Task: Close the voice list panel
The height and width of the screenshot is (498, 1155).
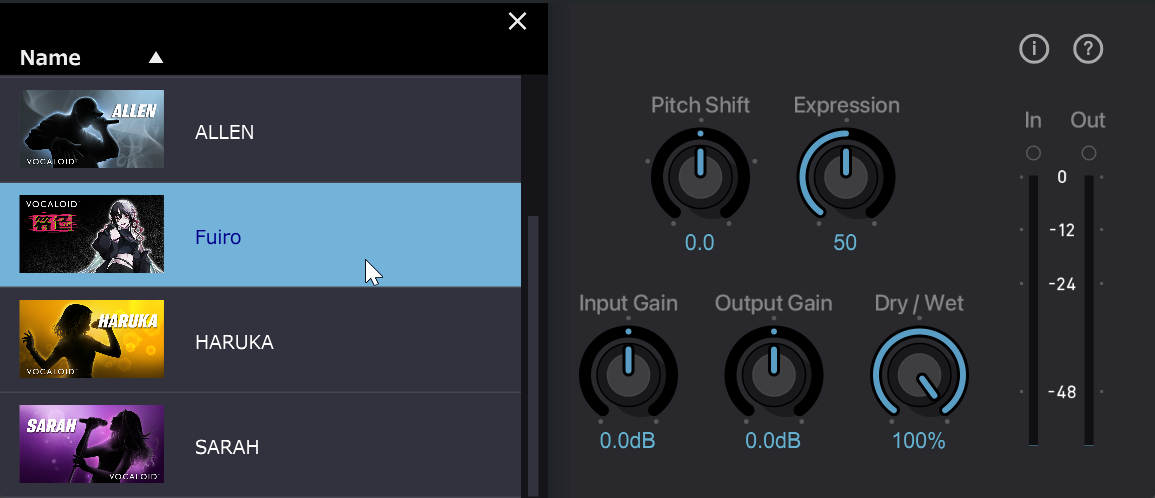Action: (x=517, y=21)
